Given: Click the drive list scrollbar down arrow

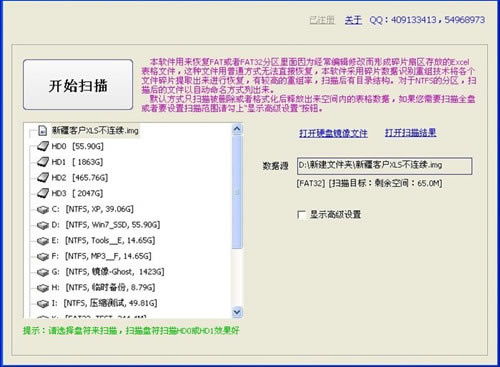Looking at the screenshot, I should click(237, 312).
